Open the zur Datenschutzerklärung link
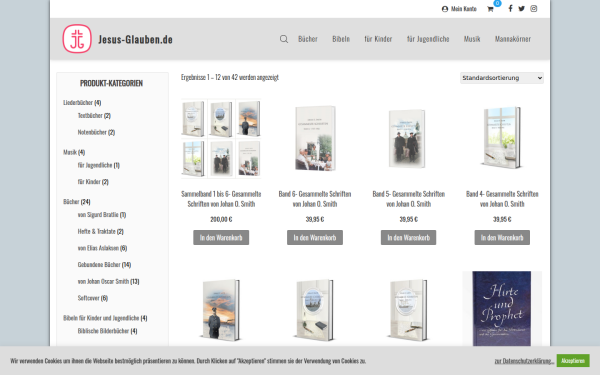The width and height of the screenshot is (600, 375). [524, 361]
